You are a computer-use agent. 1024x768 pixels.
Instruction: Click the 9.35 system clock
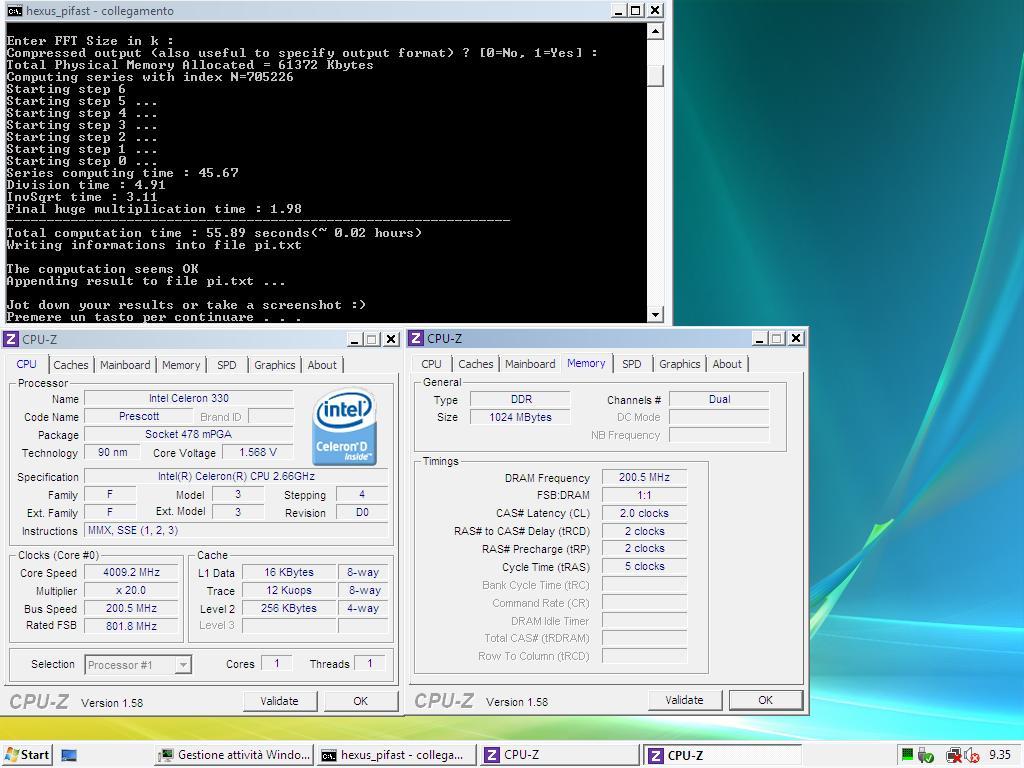(999, 755)
